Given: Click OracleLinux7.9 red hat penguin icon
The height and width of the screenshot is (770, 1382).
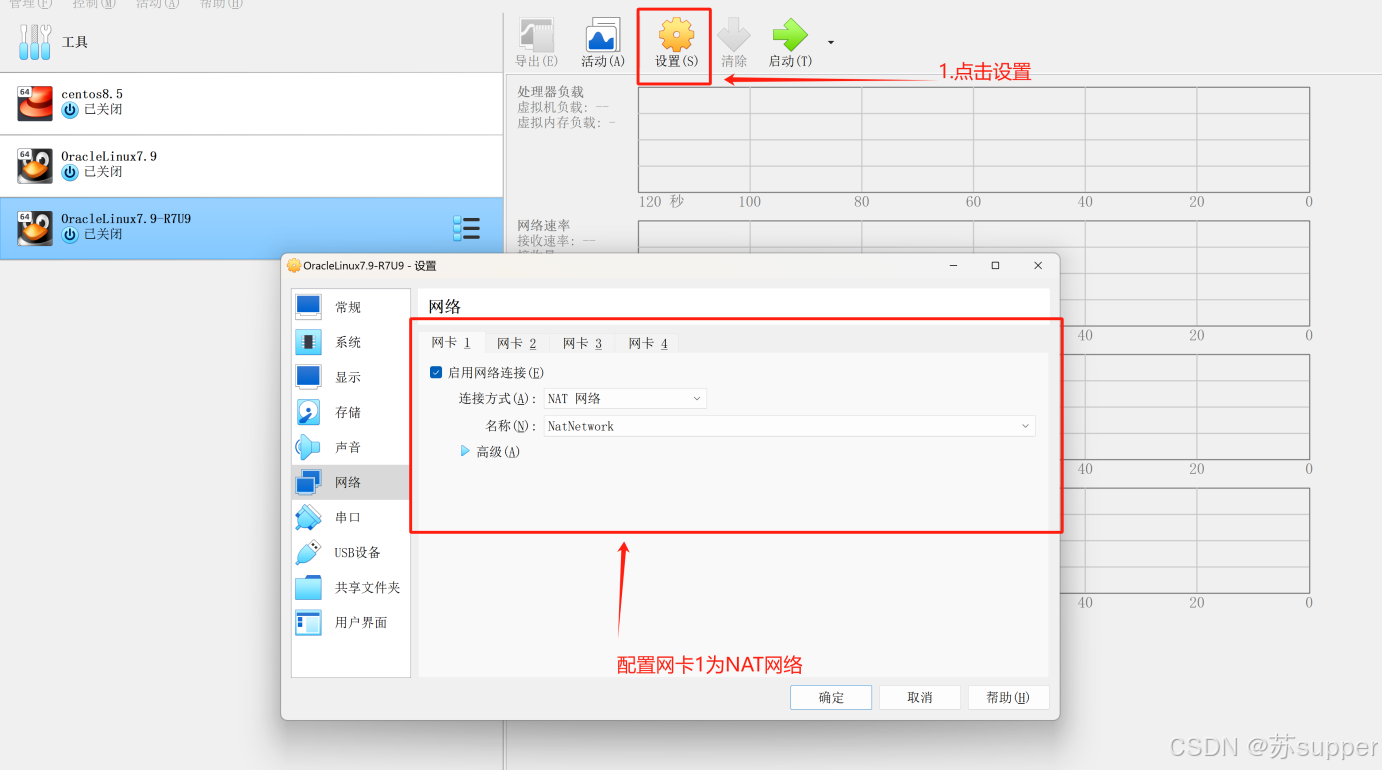Looking at the screenshot, I should pos(35,166).
